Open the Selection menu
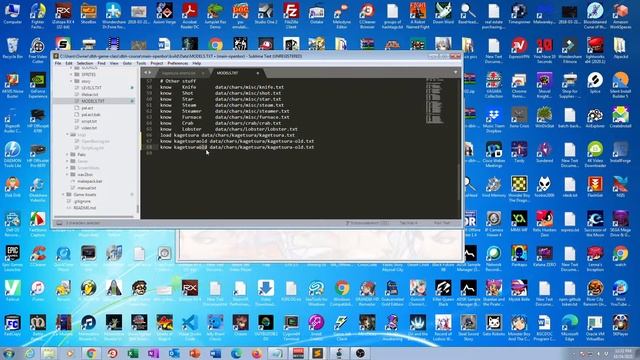The image size is (640, 360). (85, 63)
